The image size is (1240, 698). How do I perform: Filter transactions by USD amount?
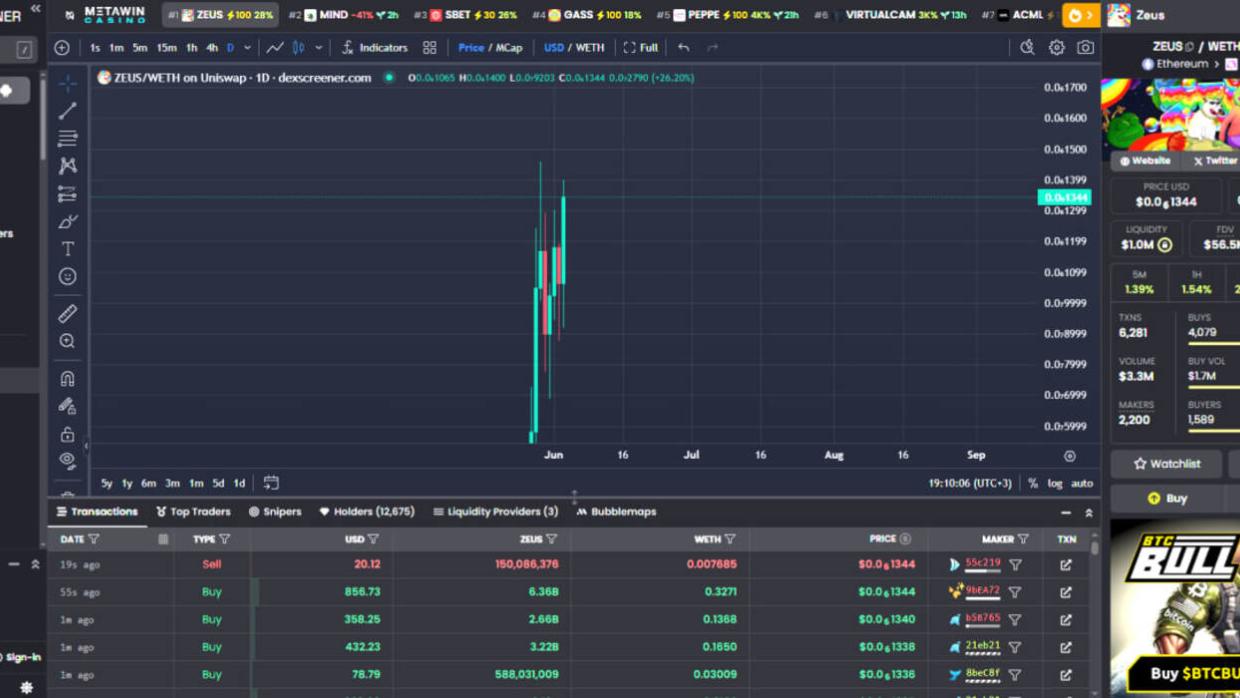coord(373,539)
